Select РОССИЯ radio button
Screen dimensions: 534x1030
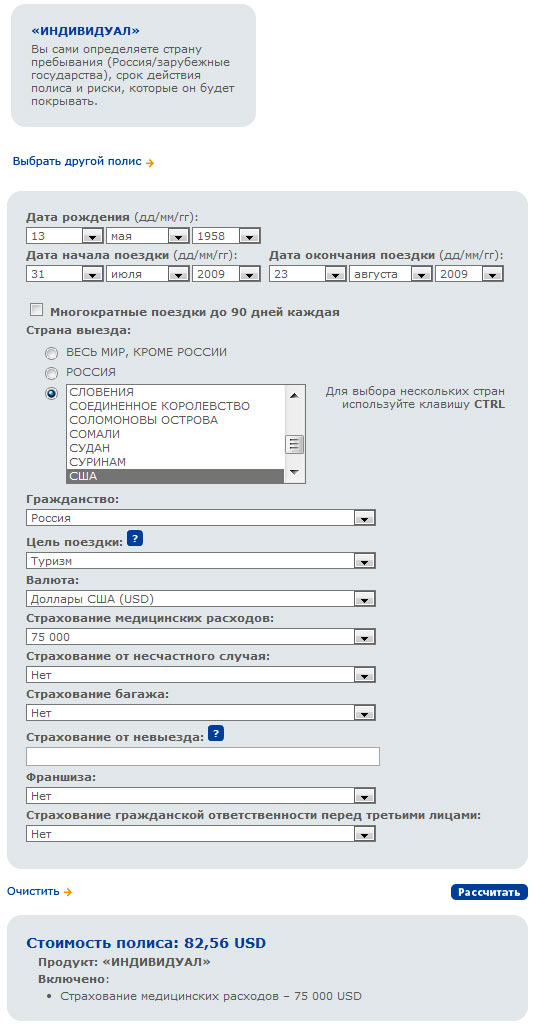51,373
